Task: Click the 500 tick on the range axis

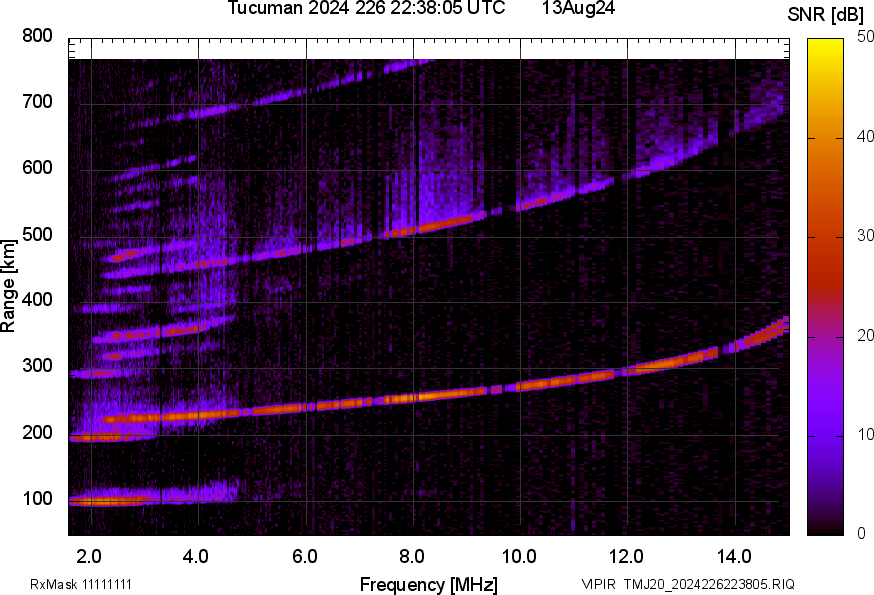Action: pos(37,235)
